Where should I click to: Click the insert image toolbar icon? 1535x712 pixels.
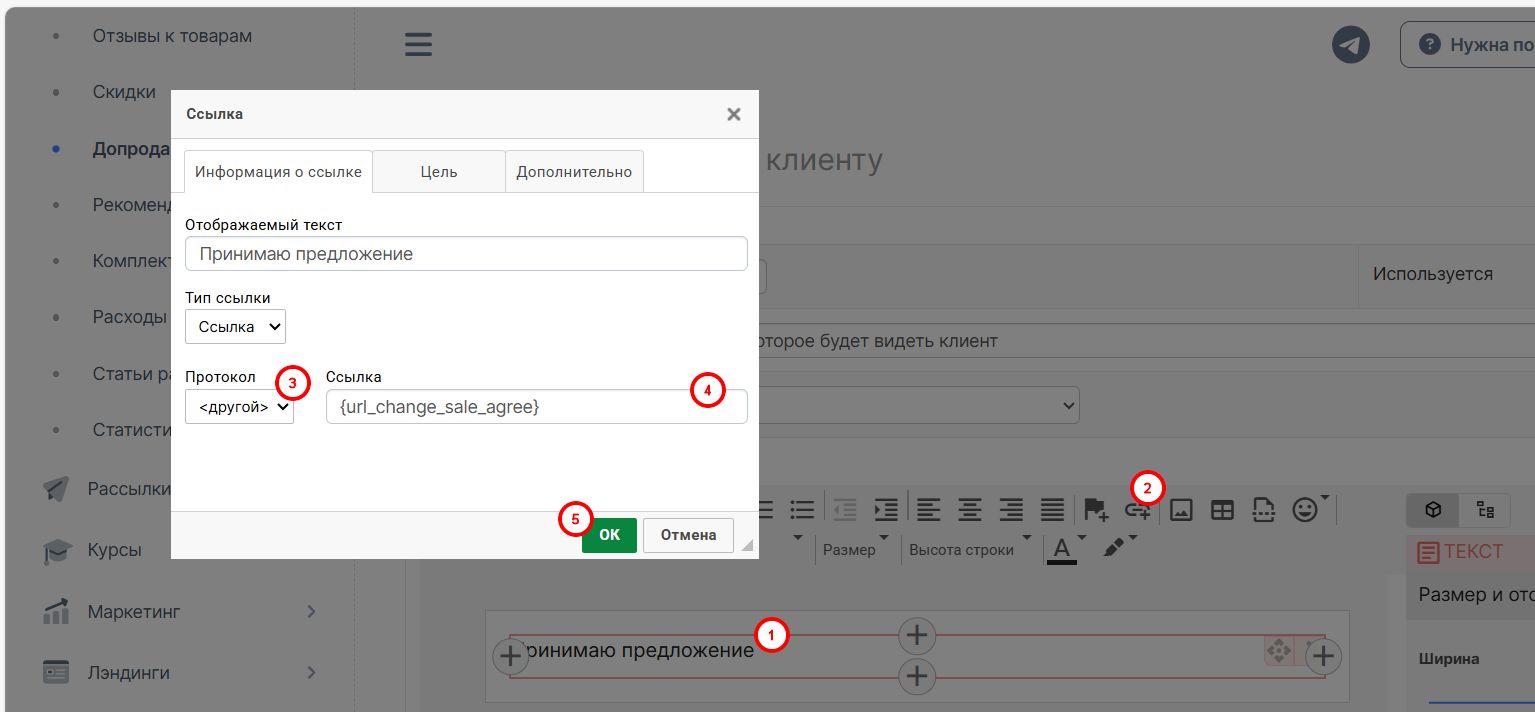(1181, 510)
